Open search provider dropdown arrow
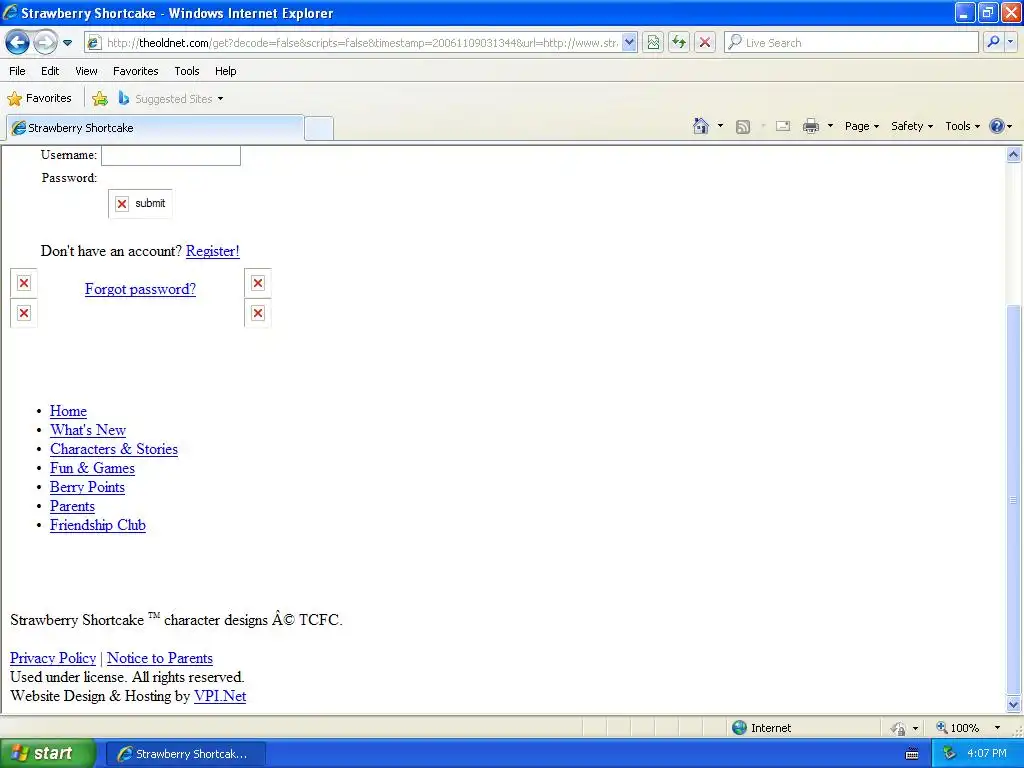Viewport: 1024px width, 768px height. (x=1010, y=42)
